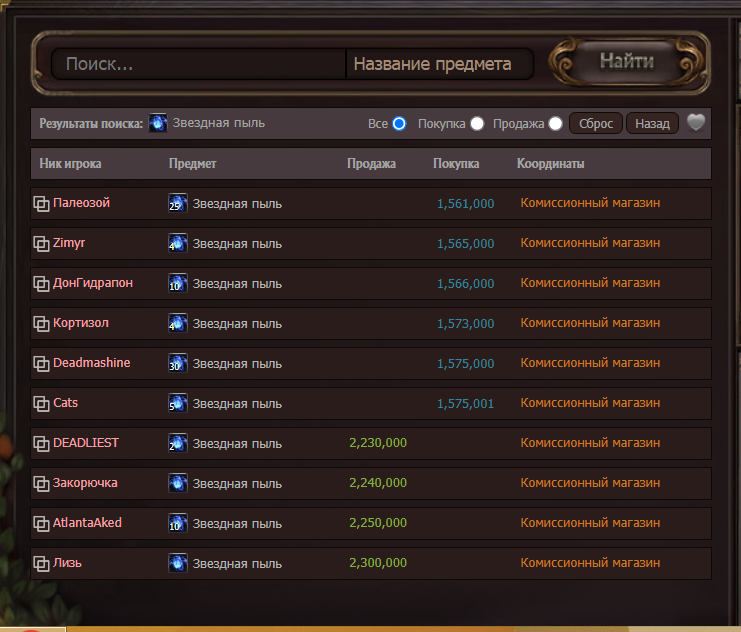Click the copy icon beside Zimyr nickname

coord(42,244)
